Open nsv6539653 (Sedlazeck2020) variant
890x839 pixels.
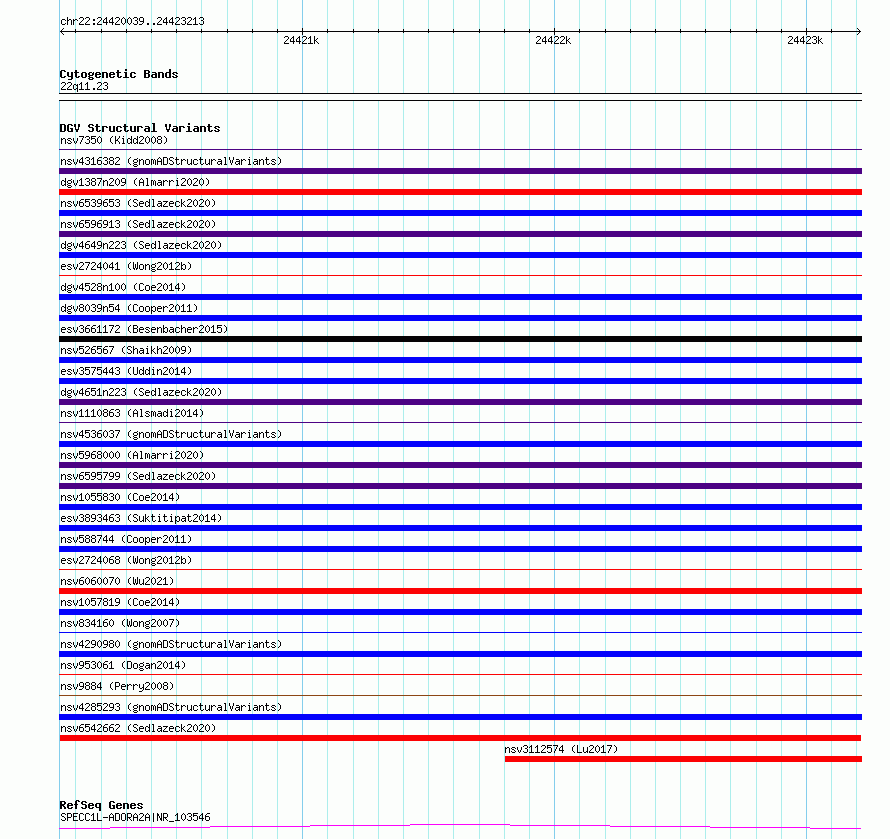point(138,203)
